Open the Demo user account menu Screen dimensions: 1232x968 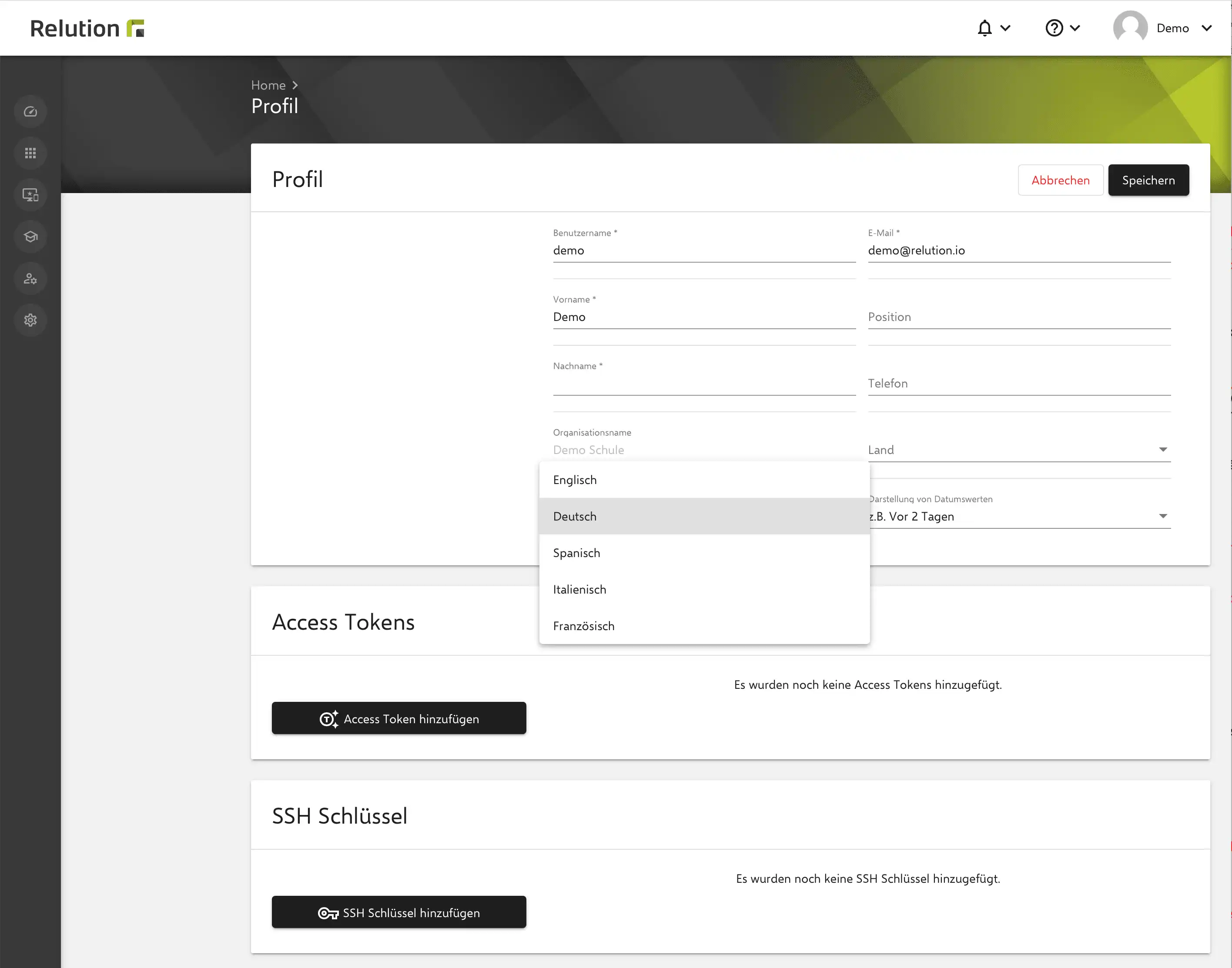(x=1162, y=28)
